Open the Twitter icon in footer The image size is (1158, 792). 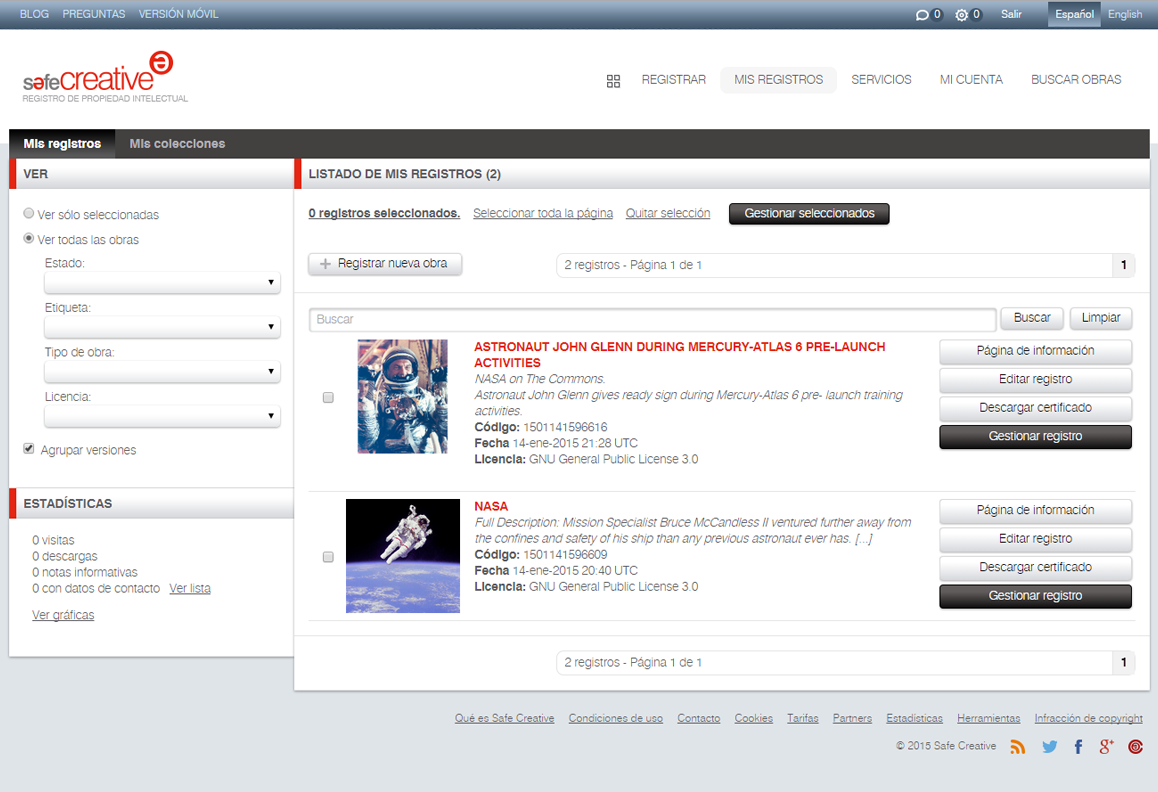click(1049, 747)
